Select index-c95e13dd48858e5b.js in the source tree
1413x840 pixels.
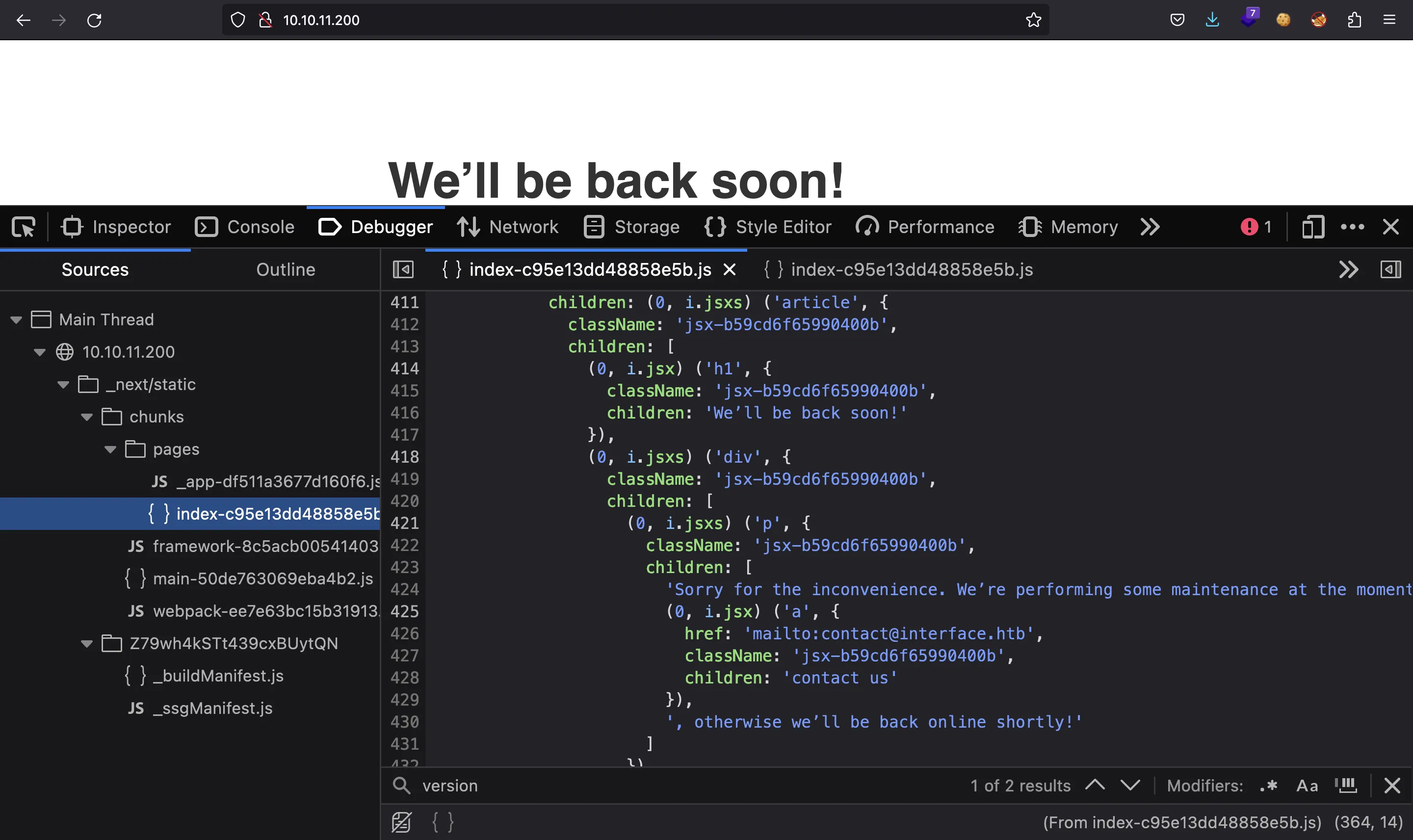point(190,514)
